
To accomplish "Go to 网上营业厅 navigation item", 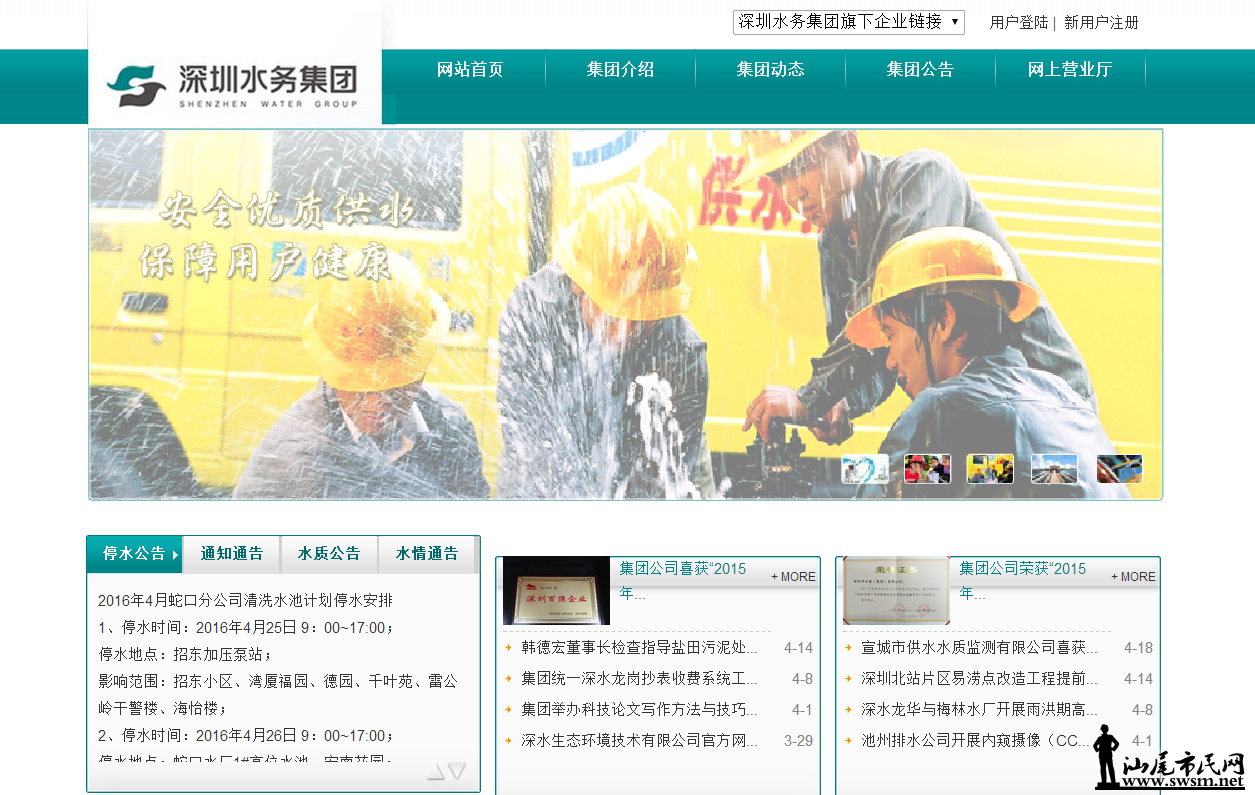I will [1070, 70].
